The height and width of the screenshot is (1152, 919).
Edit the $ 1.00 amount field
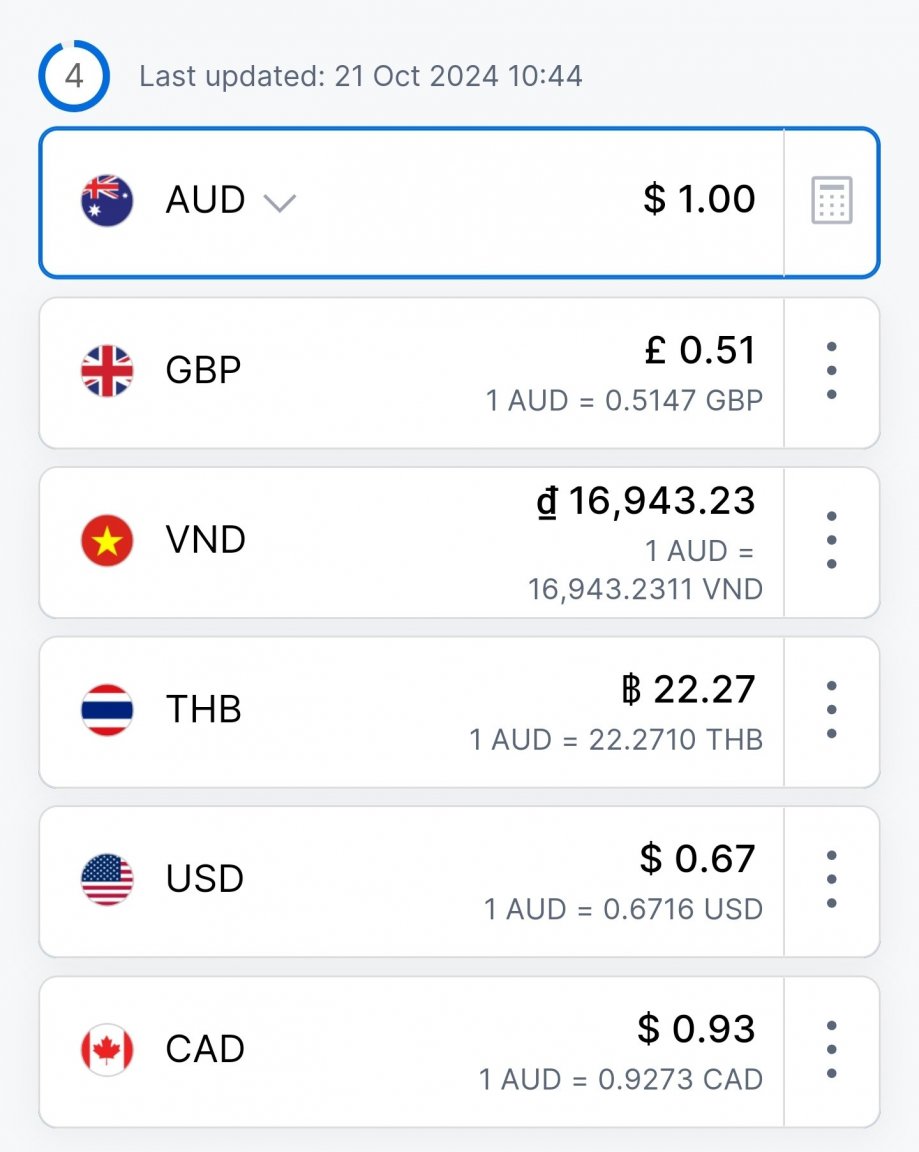click(699, 199)
